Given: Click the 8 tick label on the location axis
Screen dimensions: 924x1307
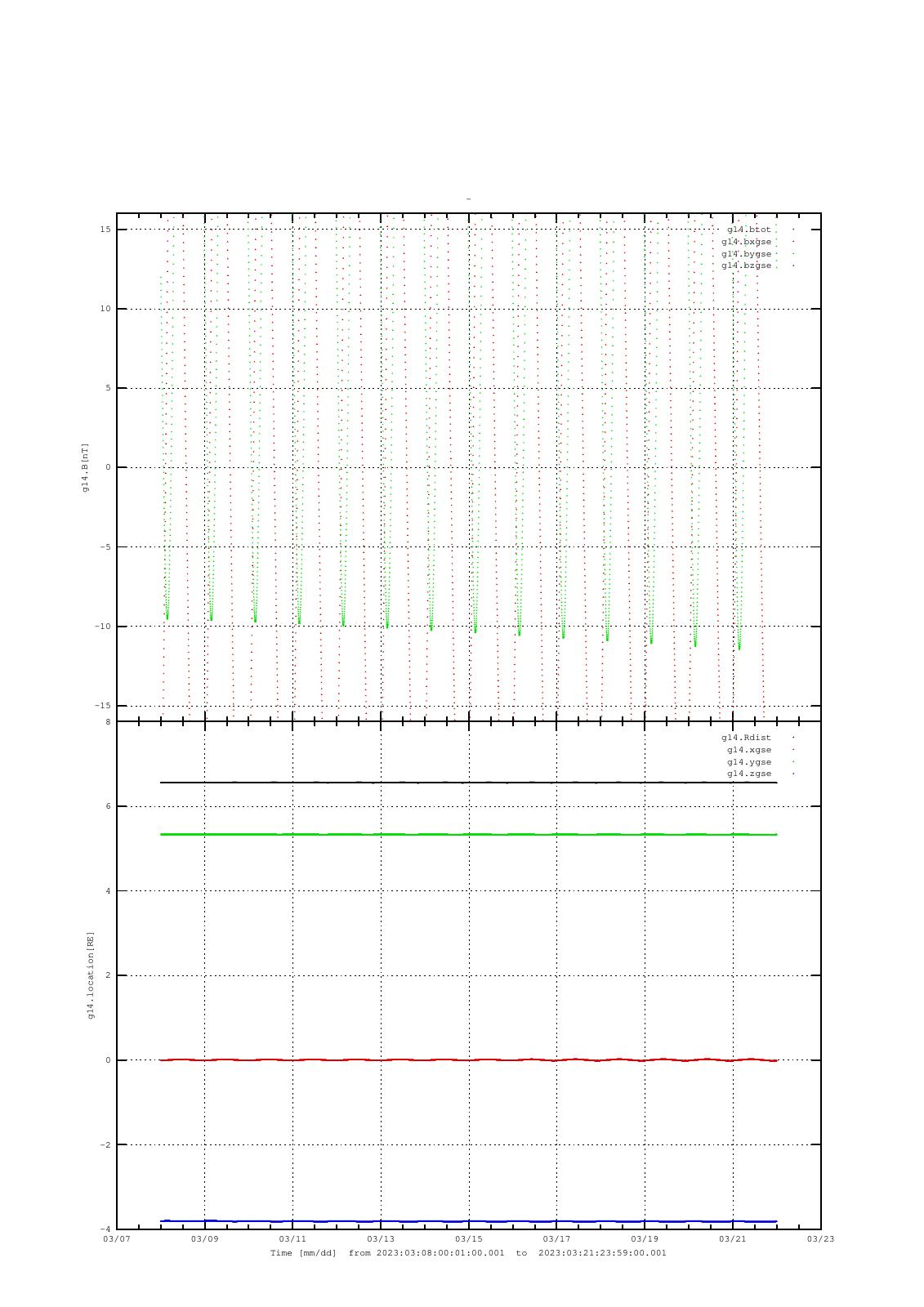Looking at the screenshot, I should click(x=108, y=722).
